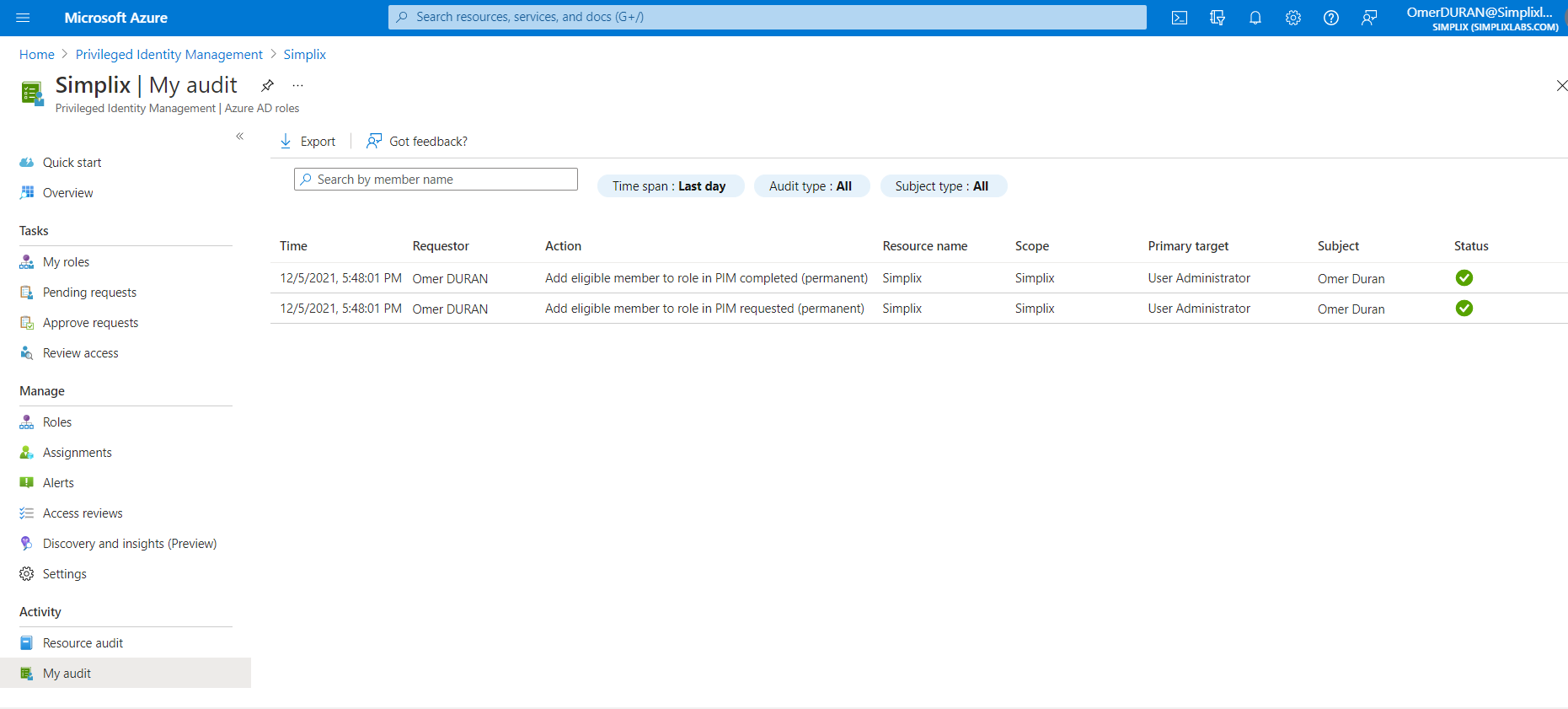Pin the Simplix My audit blade
The image size is (1568, 709).
[267, 85]
